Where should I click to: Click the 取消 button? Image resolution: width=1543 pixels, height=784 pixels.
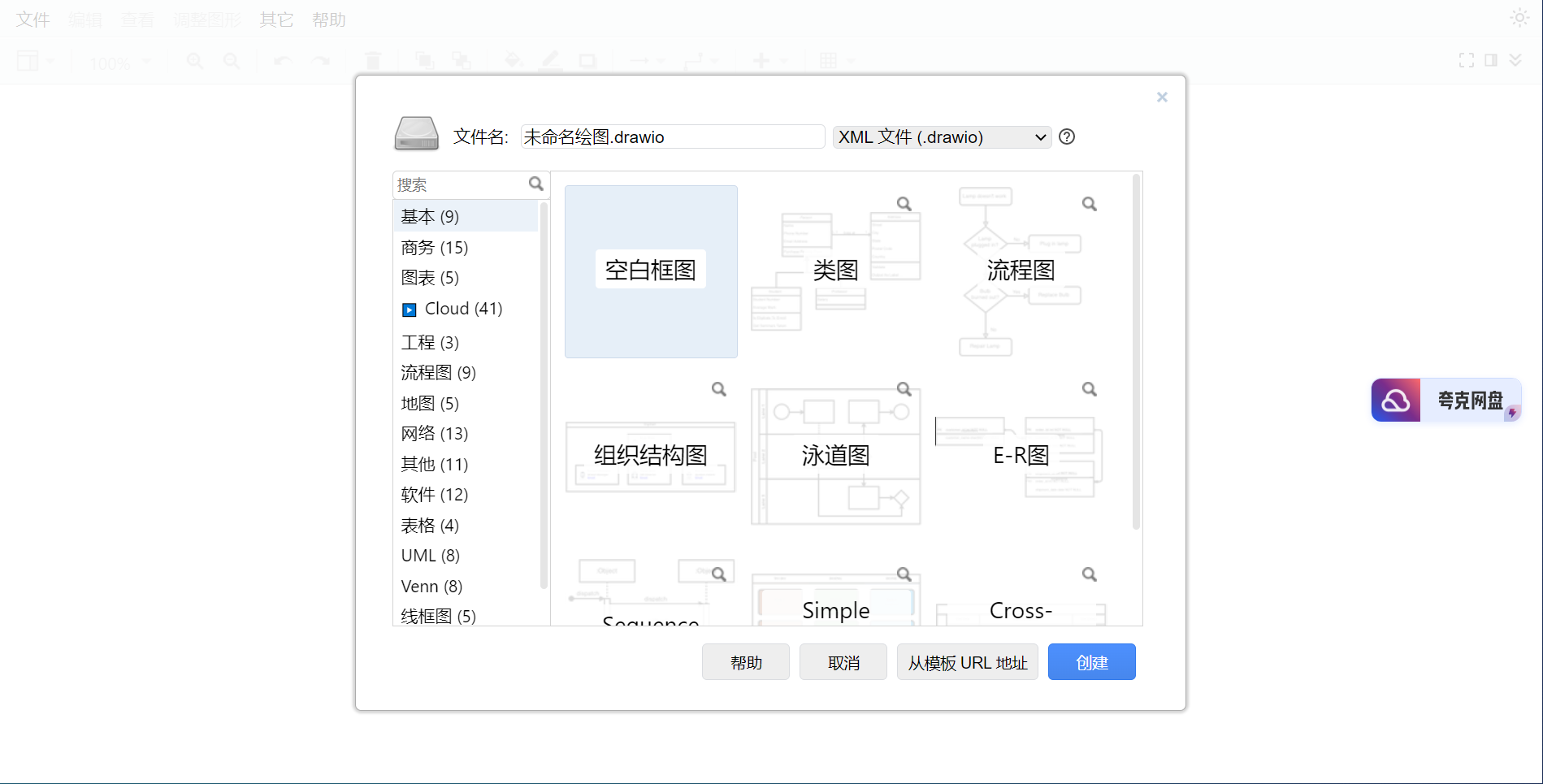click(843, 662)
